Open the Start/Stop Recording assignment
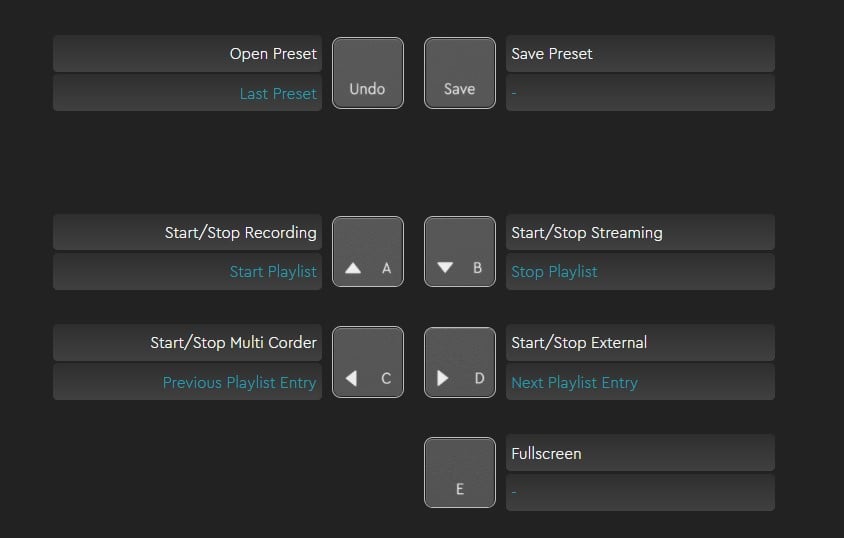This screenshot has height=538, width=844. point(188,233)
